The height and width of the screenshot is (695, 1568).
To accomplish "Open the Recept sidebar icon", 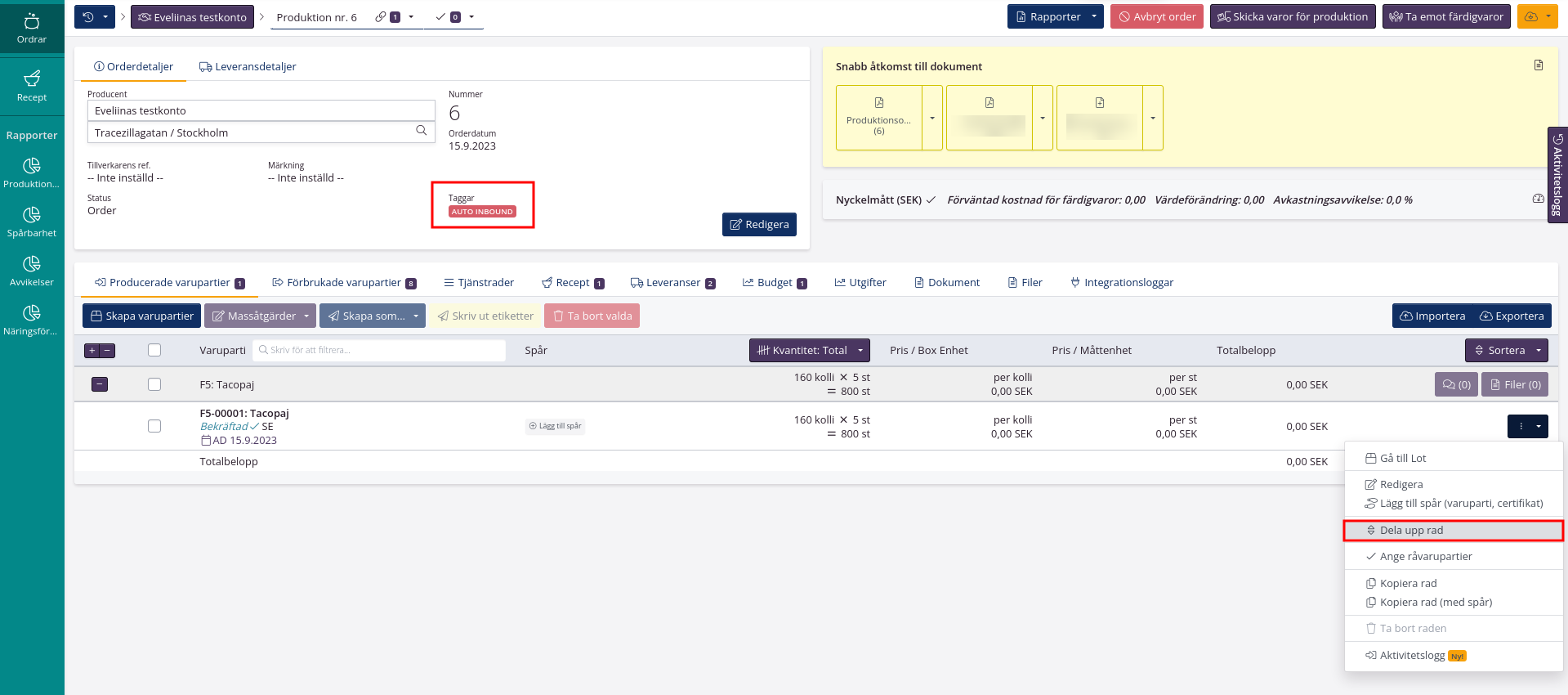I will [x=32, y=86].
